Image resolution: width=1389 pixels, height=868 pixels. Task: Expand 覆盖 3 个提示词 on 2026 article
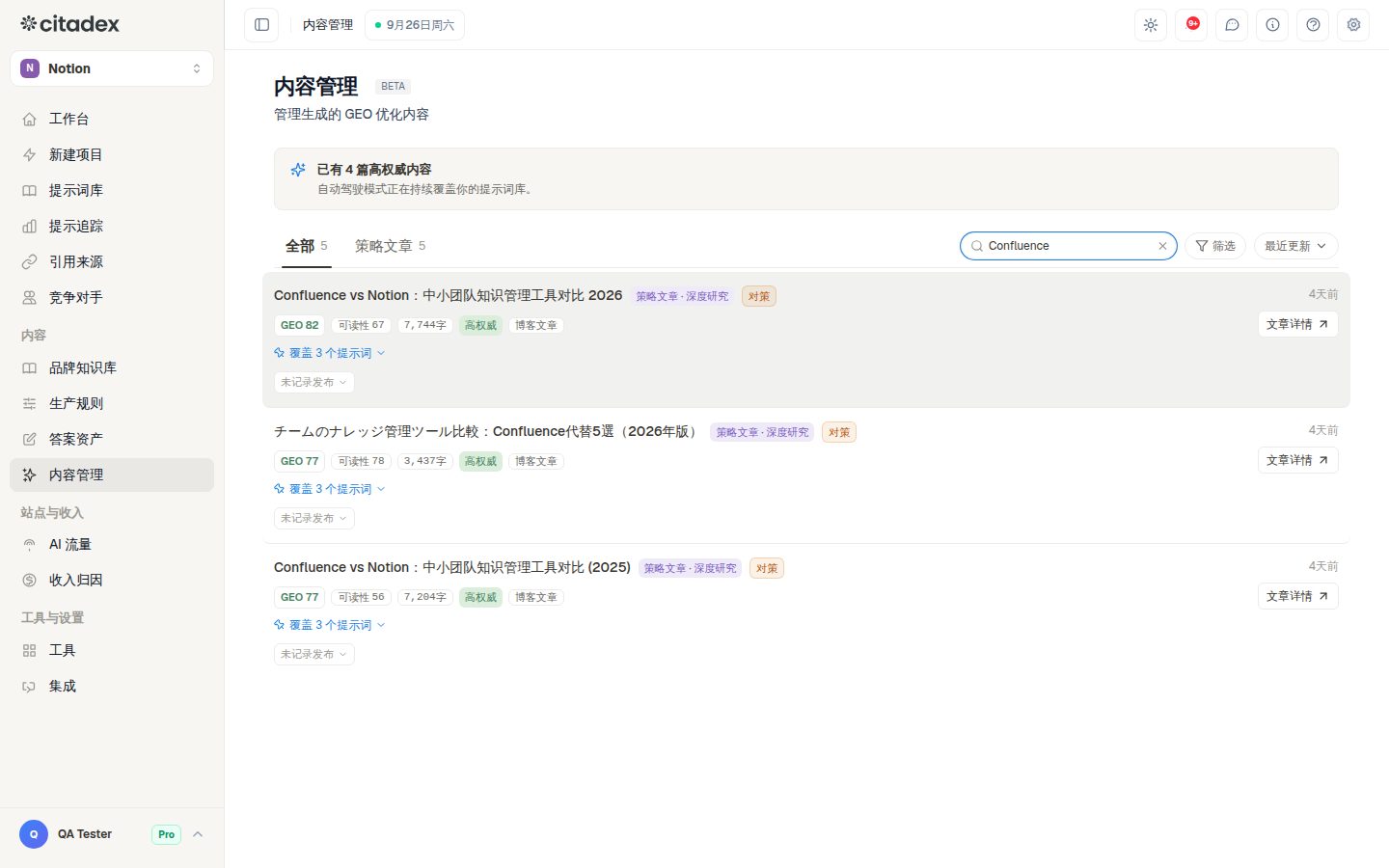coord(330,353)
